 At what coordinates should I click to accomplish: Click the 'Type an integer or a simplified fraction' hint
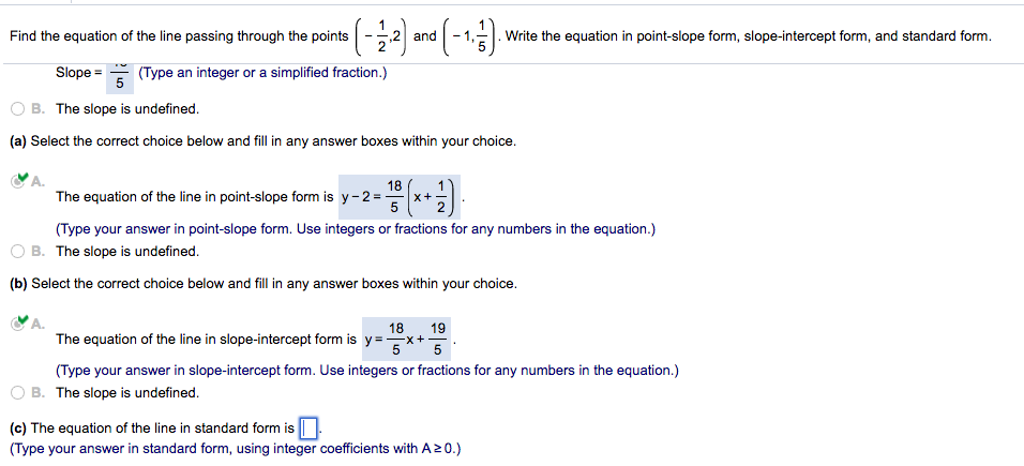click(x=262, y=74)
